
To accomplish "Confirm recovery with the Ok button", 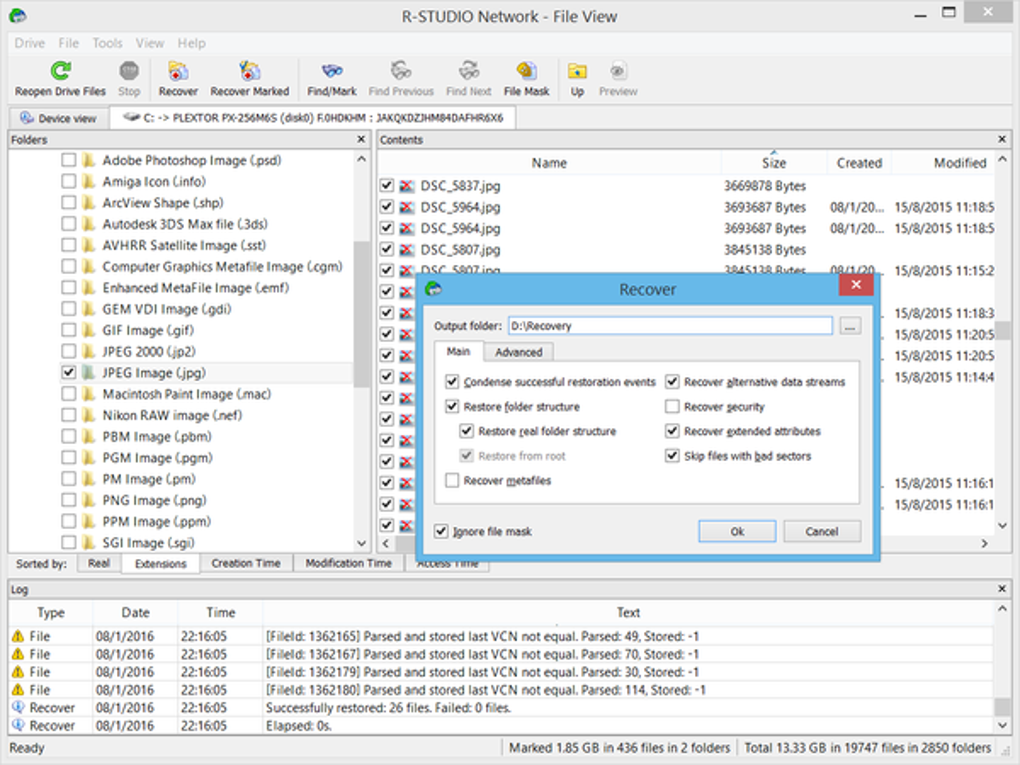I will point(737,531).
